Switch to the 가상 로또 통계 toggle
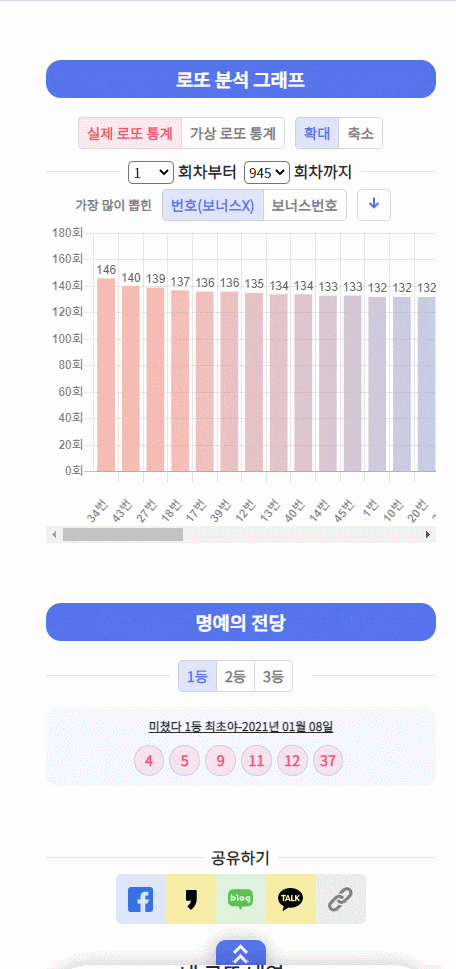 pos(233,133)
